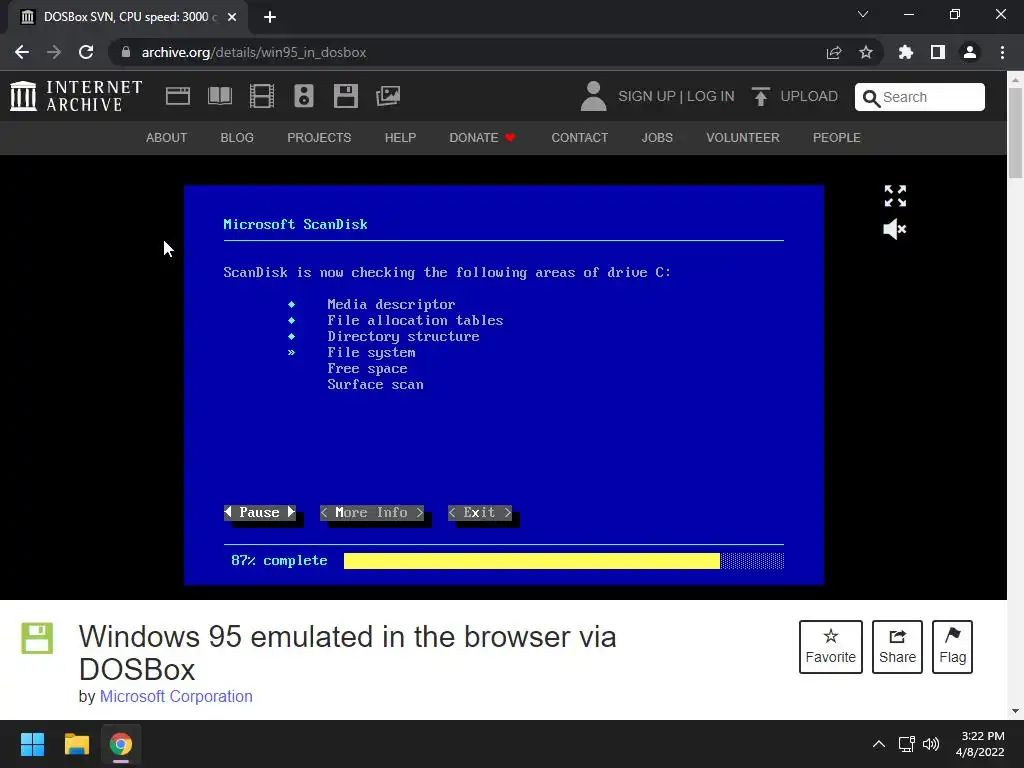Image resolution: width=1024 pixels, height=768 pixels.
Task: Open the Internet Archive home logo
Action: pyautogui.click(x=76, y=96)
